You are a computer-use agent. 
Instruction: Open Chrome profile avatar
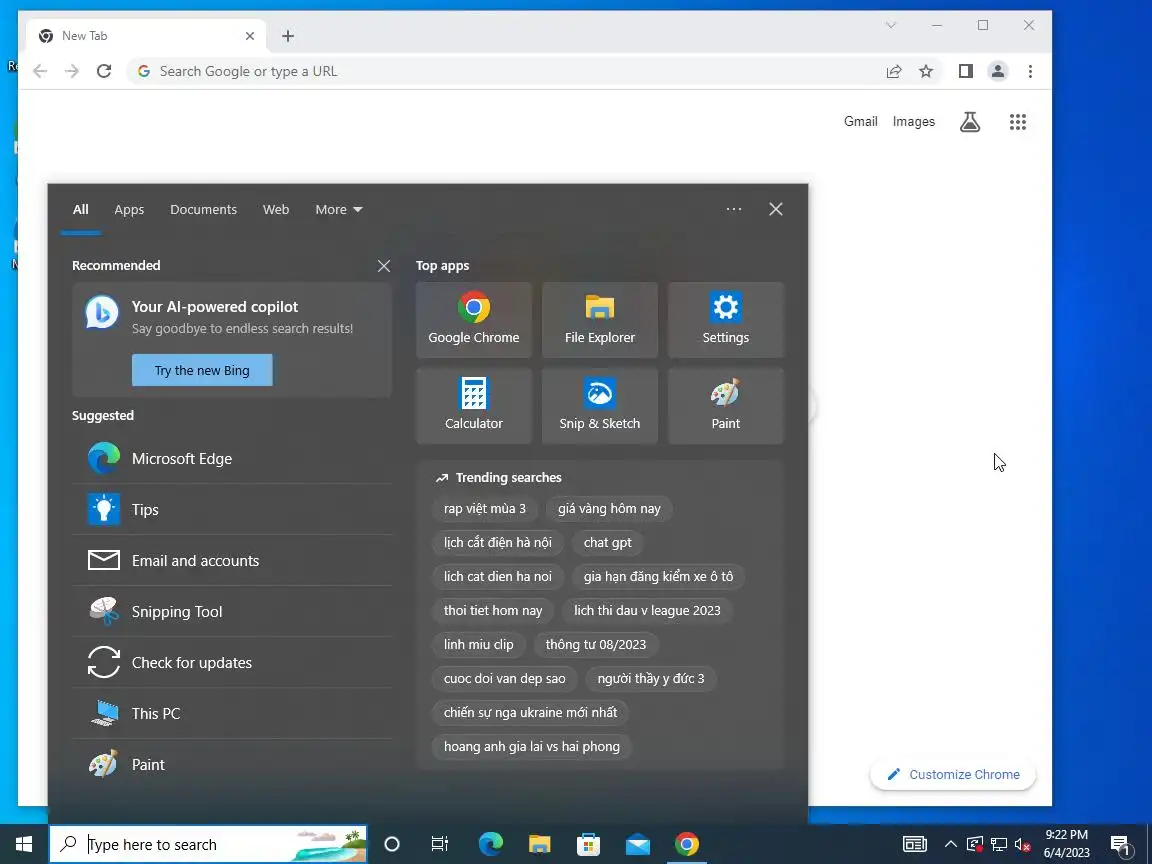coord(998,71)
